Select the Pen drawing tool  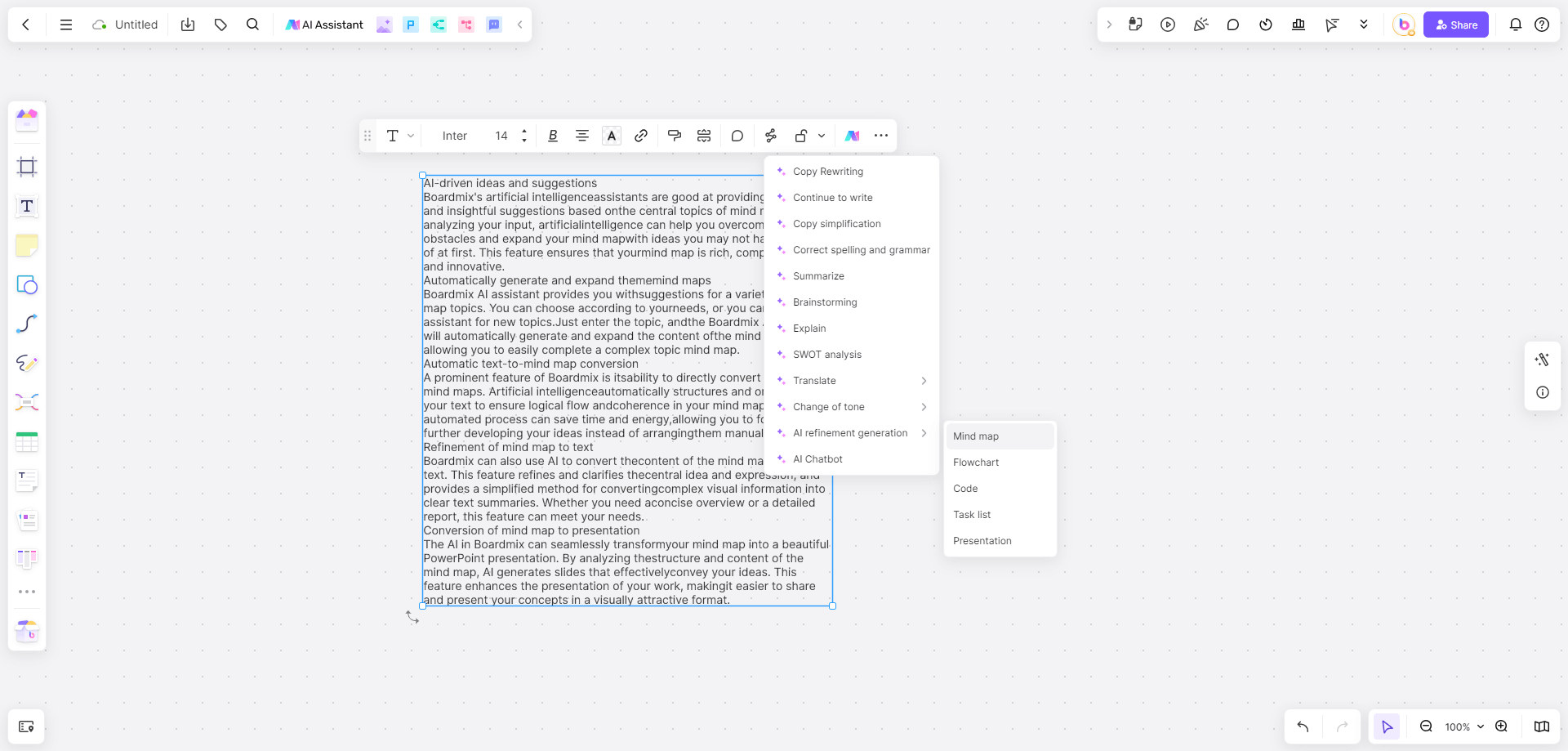[27, 363]
